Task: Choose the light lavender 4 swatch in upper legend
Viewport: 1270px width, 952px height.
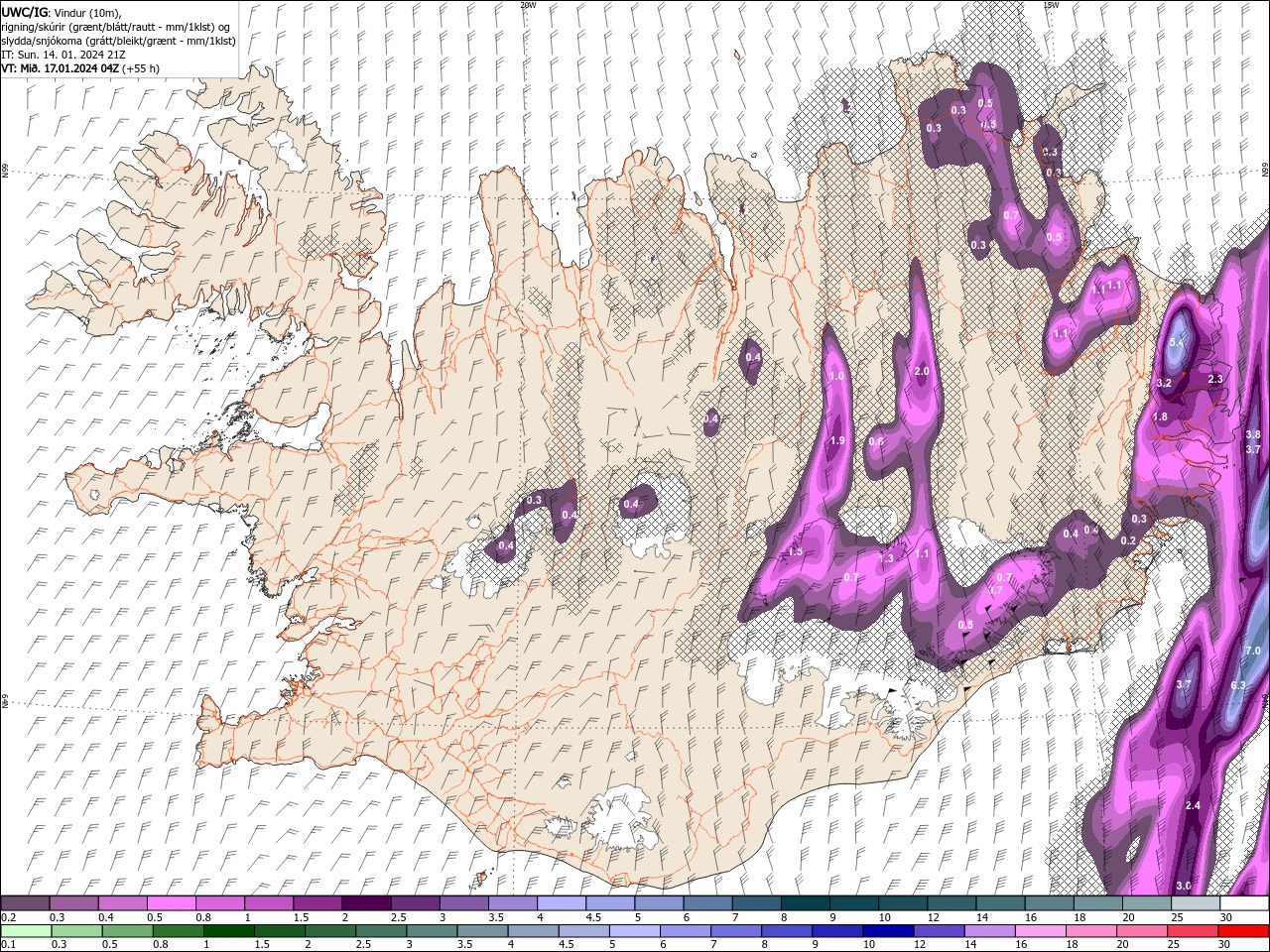Action: click(x=562, y=903)
